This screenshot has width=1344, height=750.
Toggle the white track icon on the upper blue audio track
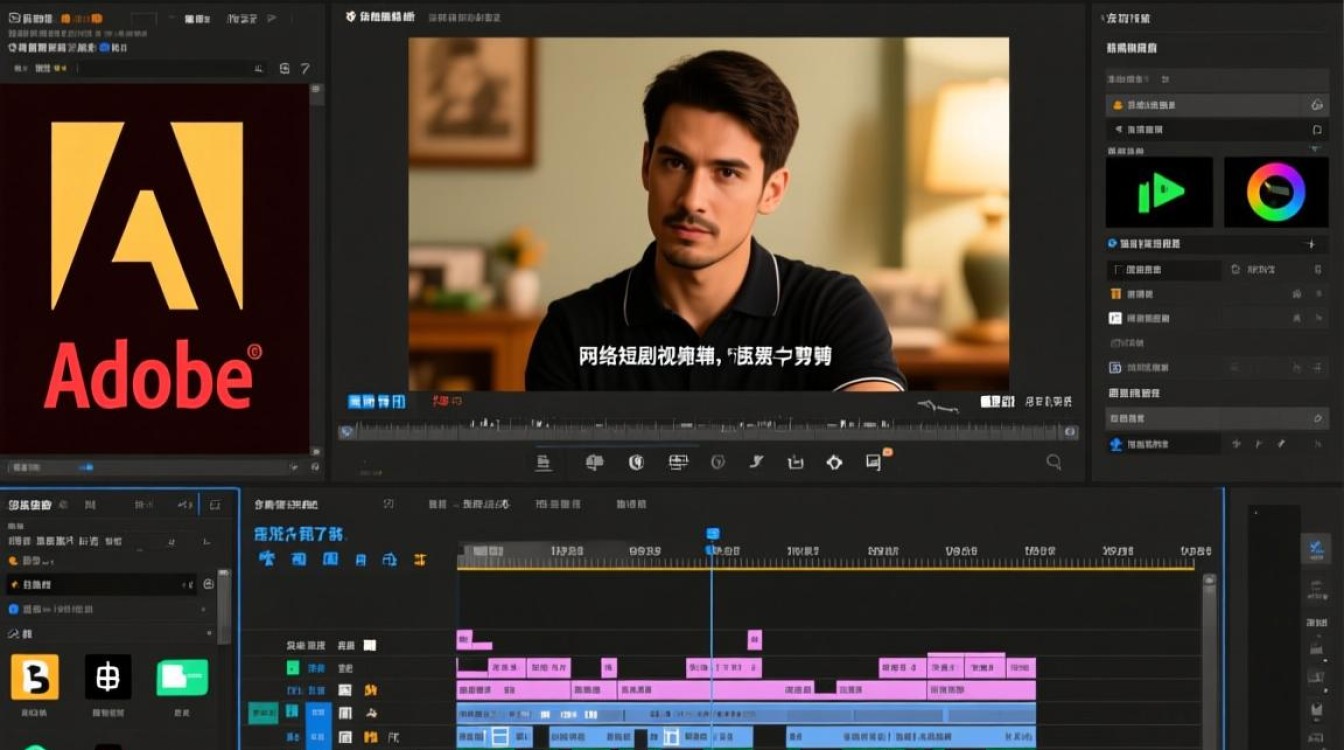coord(345,713)
